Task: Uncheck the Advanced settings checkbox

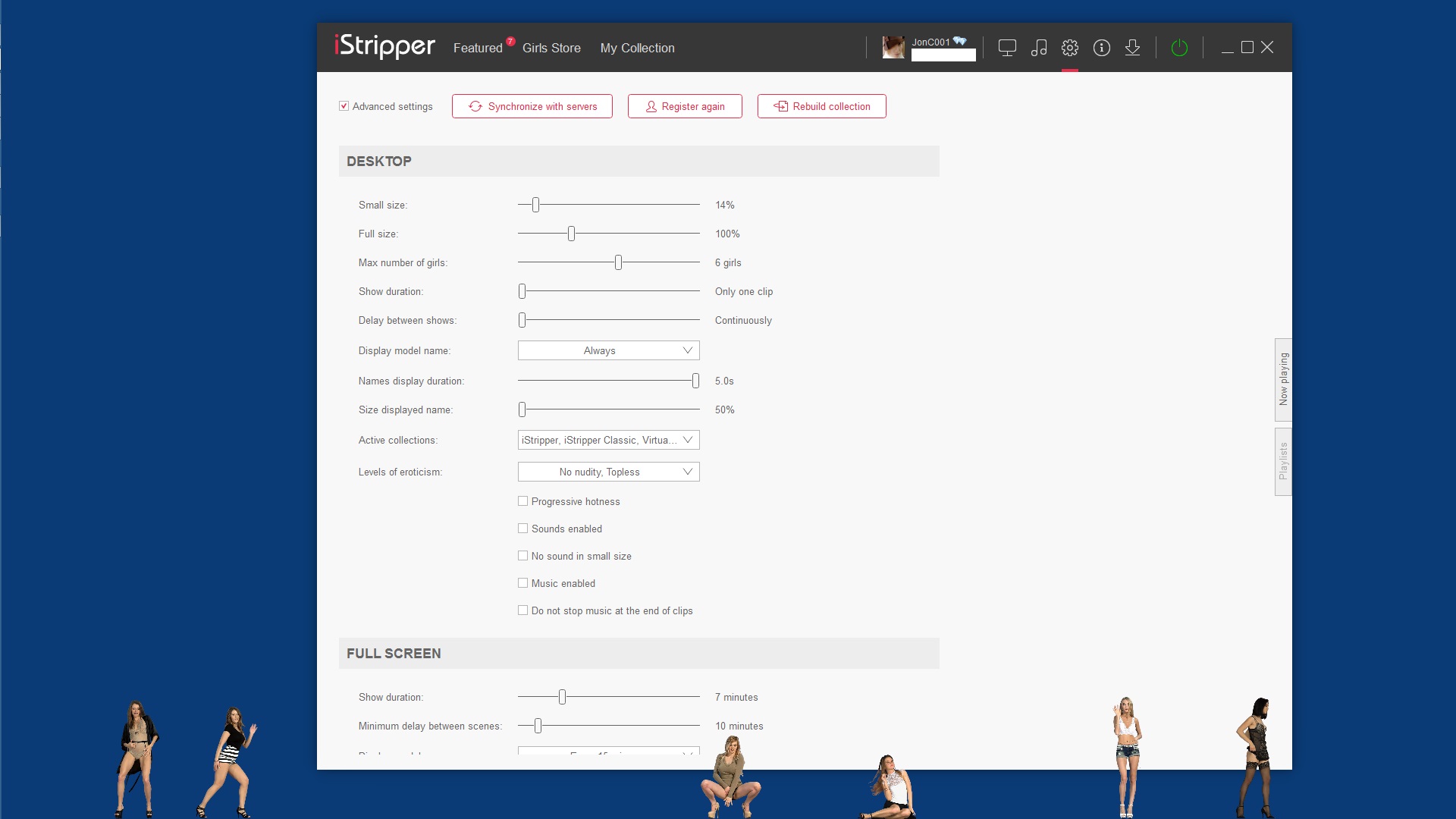Action: (344, 106)
